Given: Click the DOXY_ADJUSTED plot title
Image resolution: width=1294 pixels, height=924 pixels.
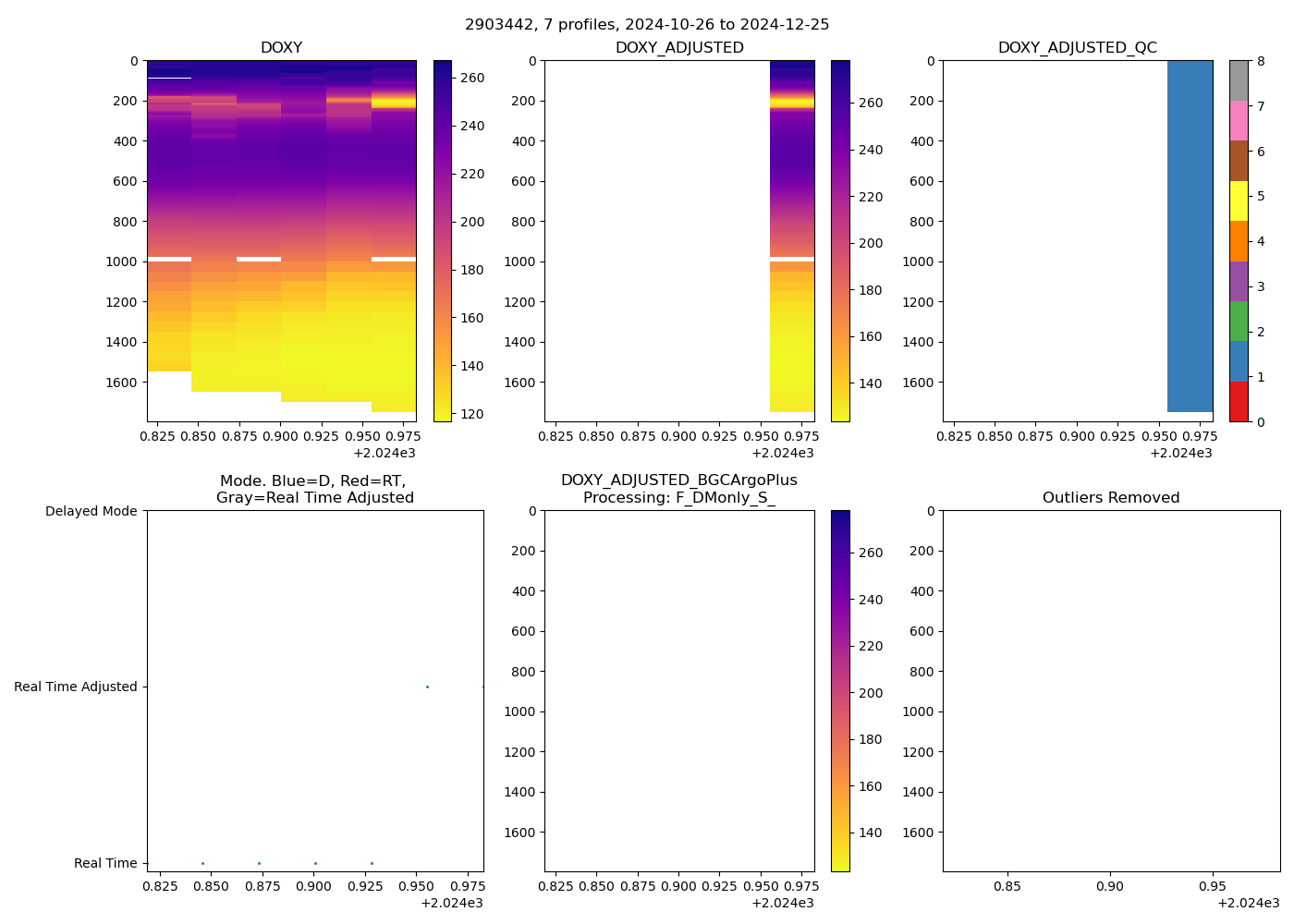Looking at the screenshot, I should coord(679,48).
